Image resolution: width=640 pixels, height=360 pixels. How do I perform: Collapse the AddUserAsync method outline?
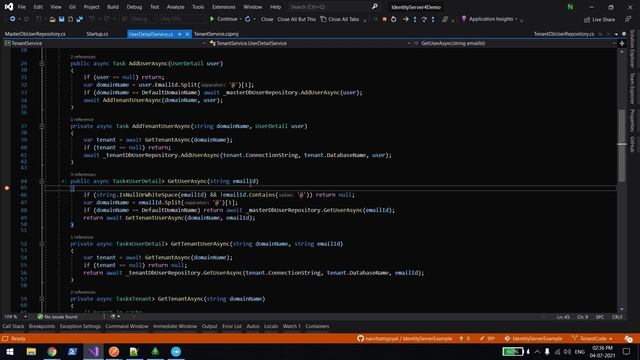tap(42, 64)
